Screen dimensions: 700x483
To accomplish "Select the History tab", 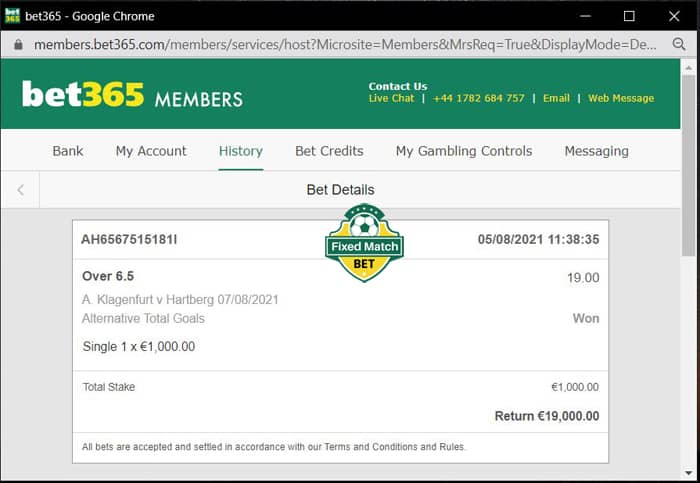I will tap(241, 151).
